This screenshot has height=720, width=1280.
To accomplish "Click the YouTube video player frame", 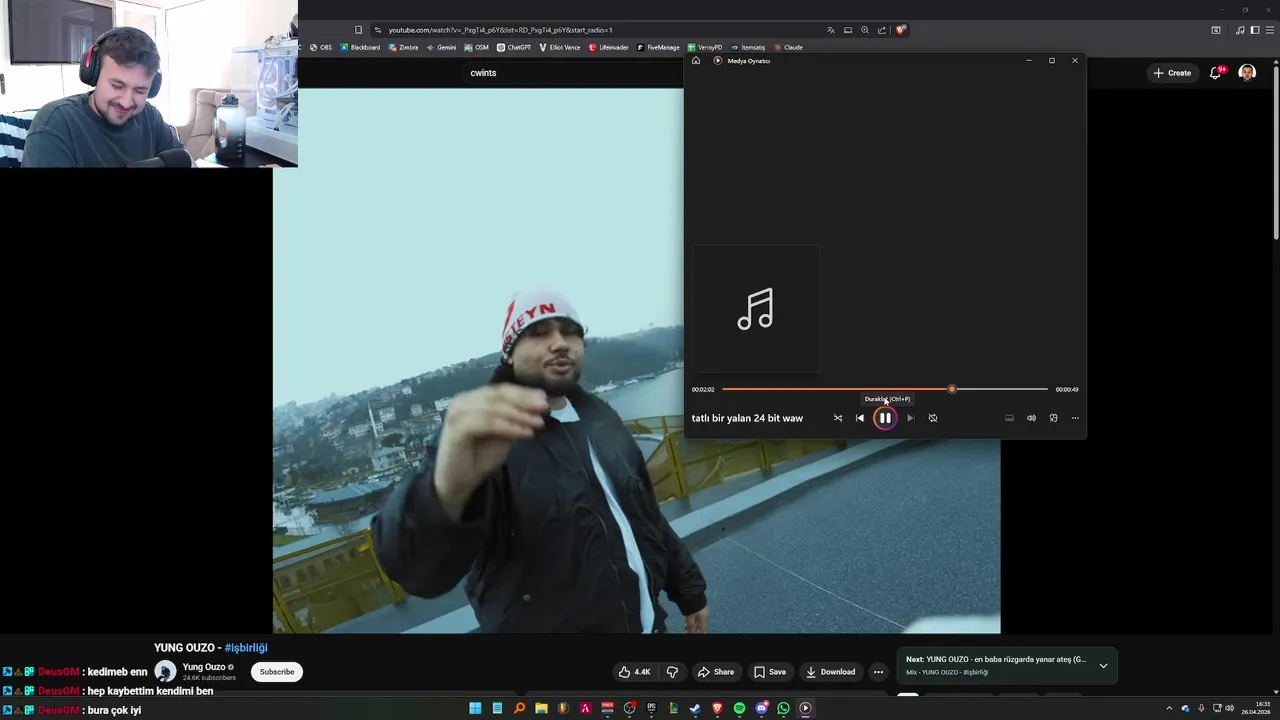I will (x=636, y=361).
